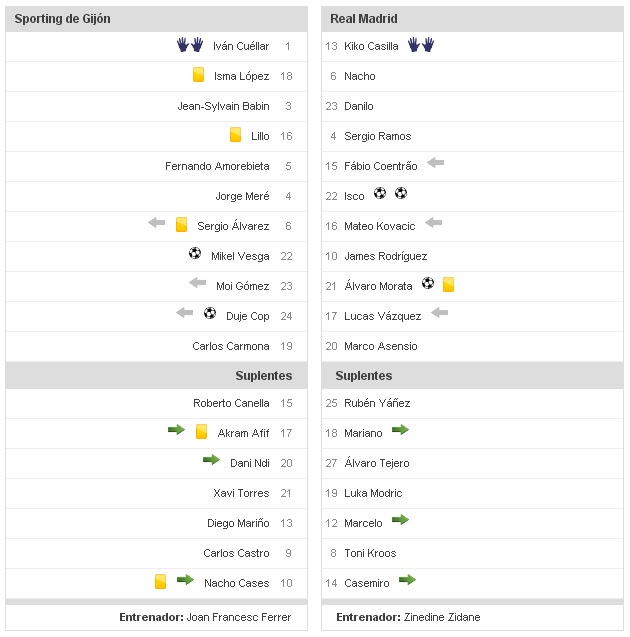The image size is (630, 637).
Task: Click yellow card icon next to Álvaro Morata
Action: tap(449, 285)
